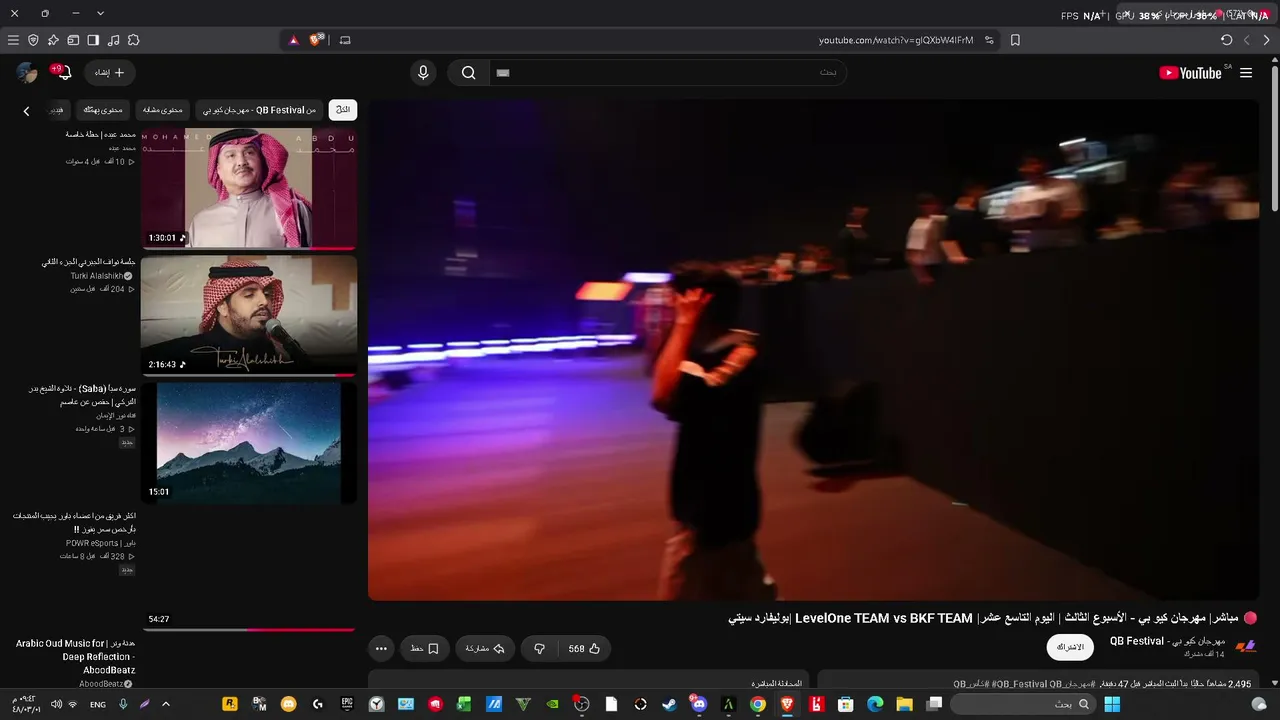Screen dimensions: 1280x720
Task: Open the QB Festival channel avatar
Action: (1246, 647)
